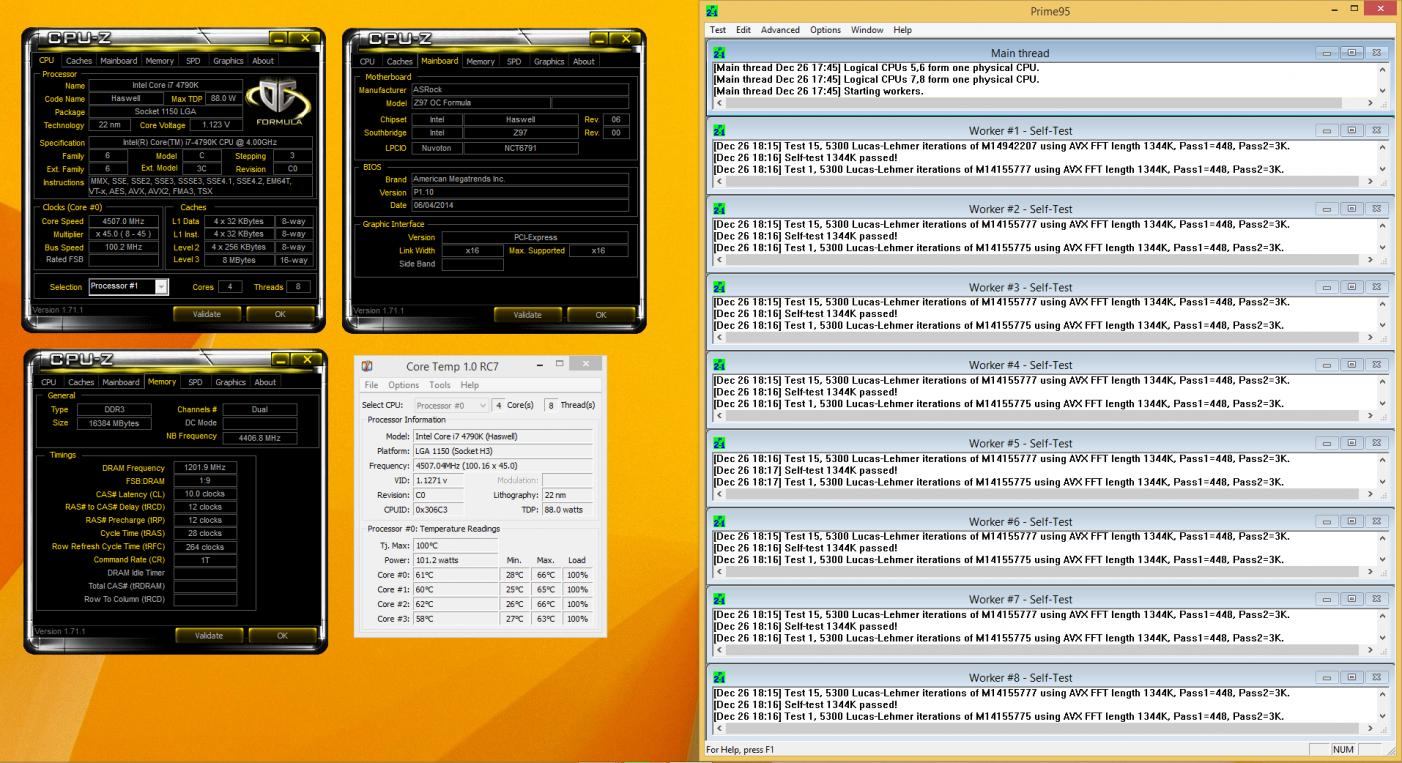Click the NUM indicator in Prime95 status bar
The width and height of the screenshot is (1402, 763).
[1343, 749]
